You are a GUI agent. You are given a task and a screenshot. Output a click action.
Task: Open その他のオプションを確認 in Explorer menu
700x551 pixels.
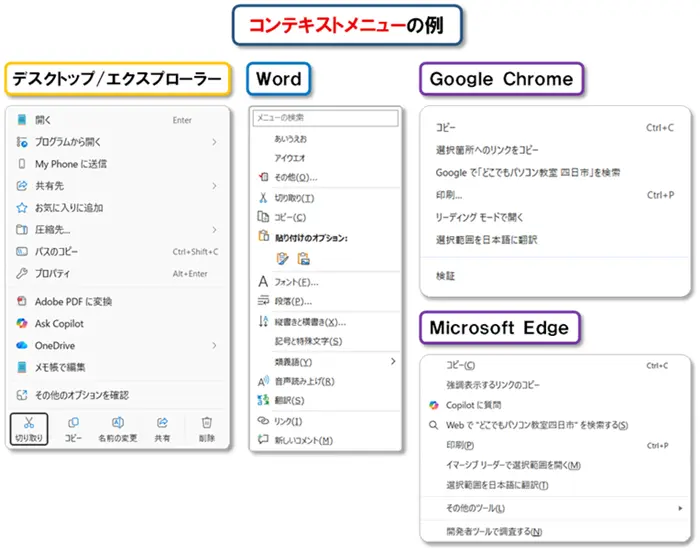[x=82, y=395]
